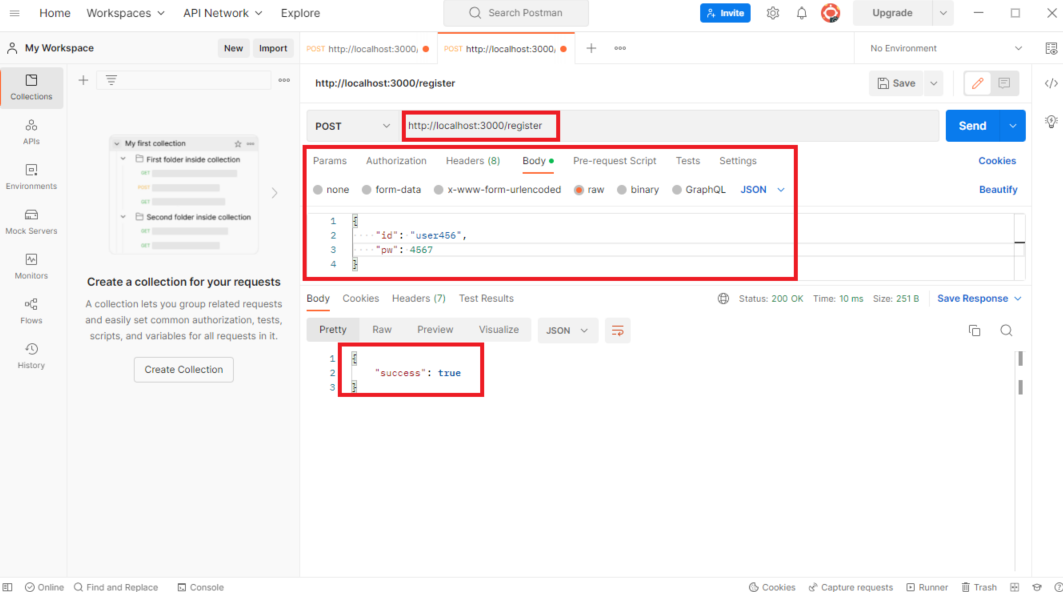Viewport: 1063px width, 592px height.
Task: Open the Flows sidebar panel
Action: [x=31, y=311]
